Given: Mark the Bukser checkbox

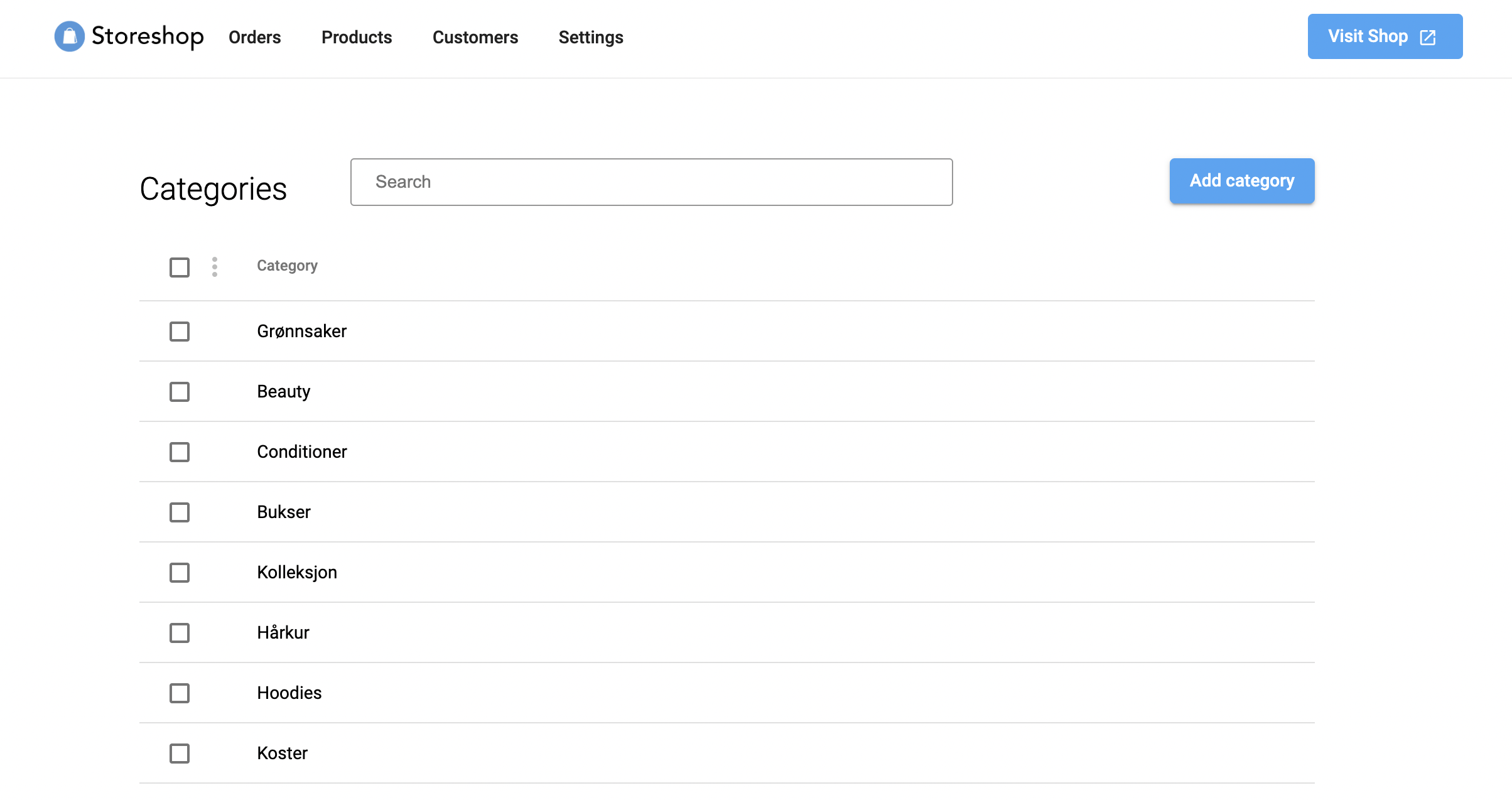Looking at the screenshot, I should [x=180, y=512].
